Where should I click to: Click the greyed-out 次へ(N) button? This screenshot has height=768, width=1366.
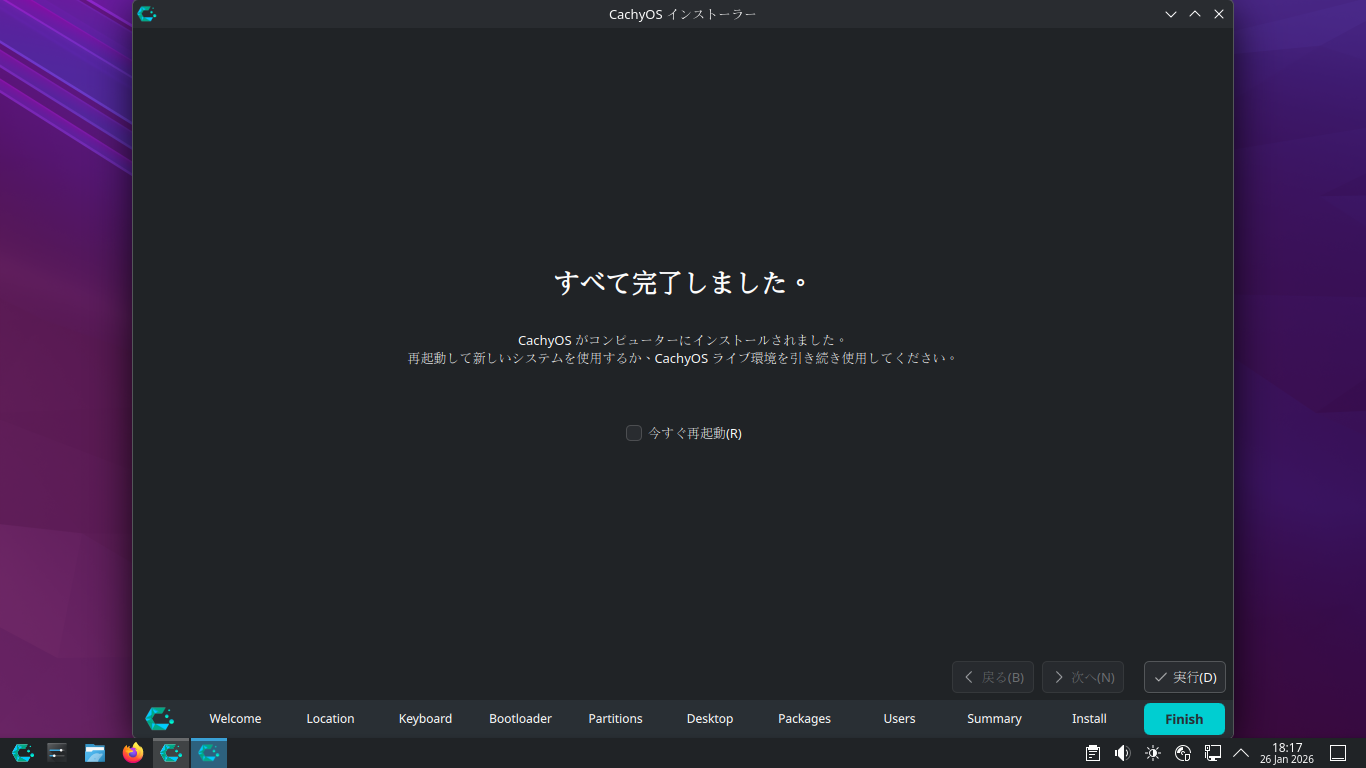click(1083, 677)
